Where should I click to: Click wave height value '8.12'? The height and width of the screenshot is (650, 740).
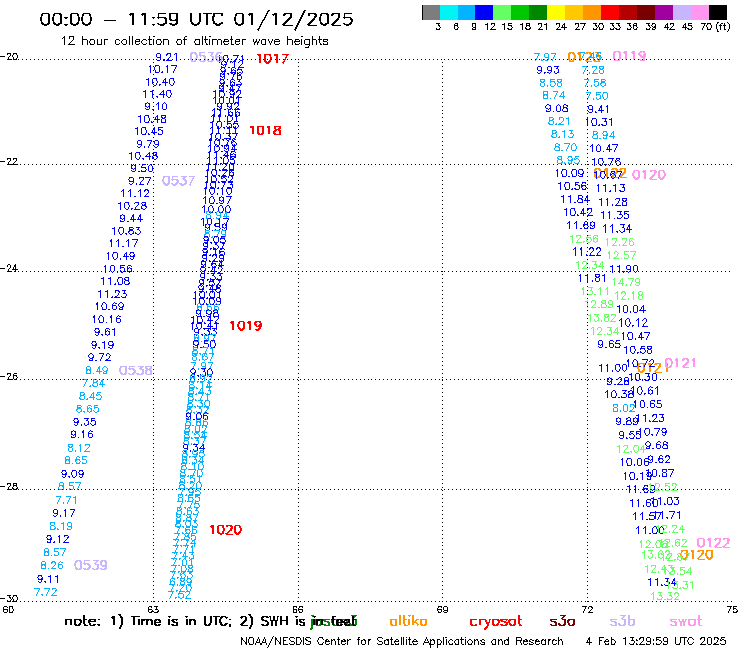(x=79, y=448)
